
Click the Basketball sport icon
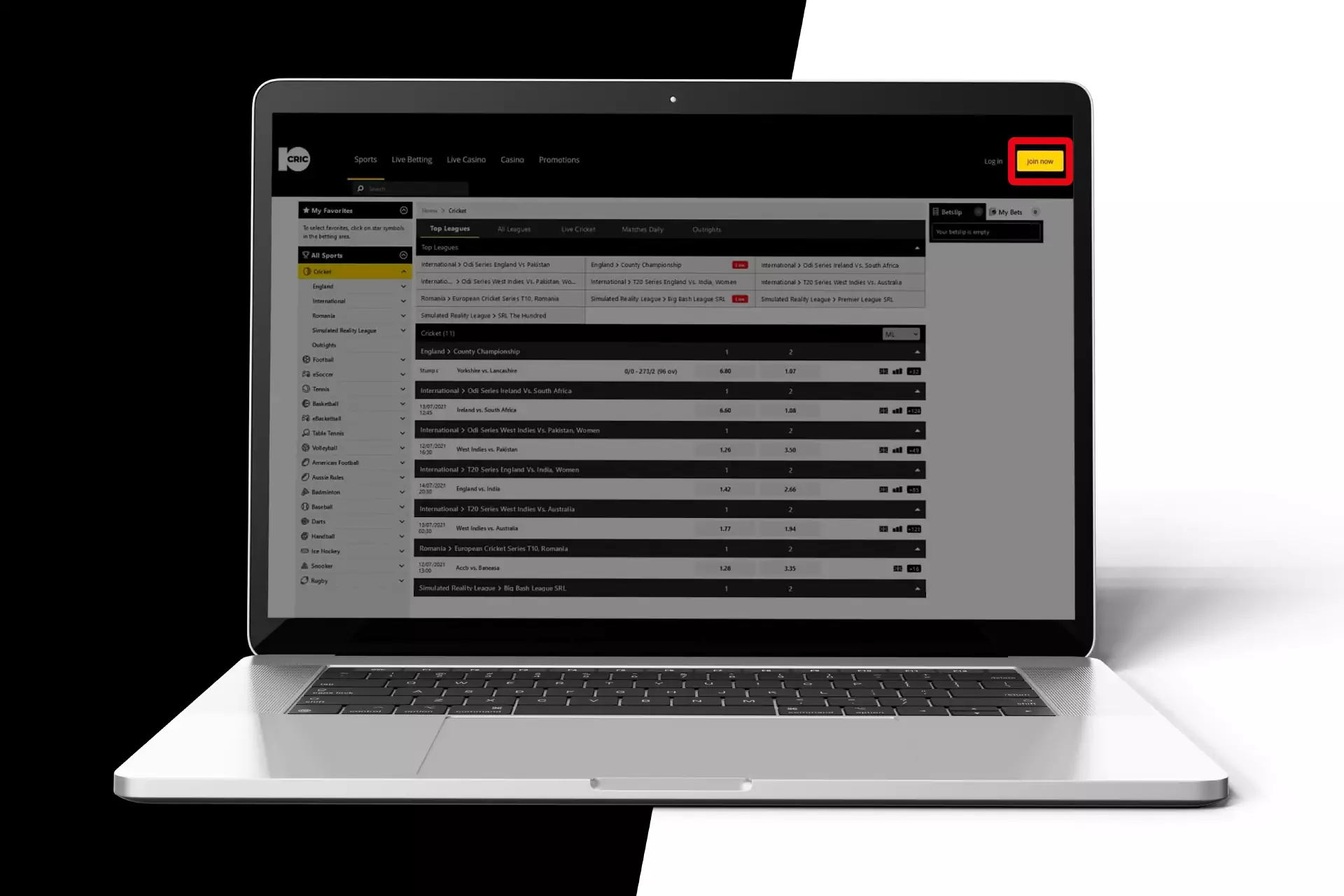click(305, 403)
